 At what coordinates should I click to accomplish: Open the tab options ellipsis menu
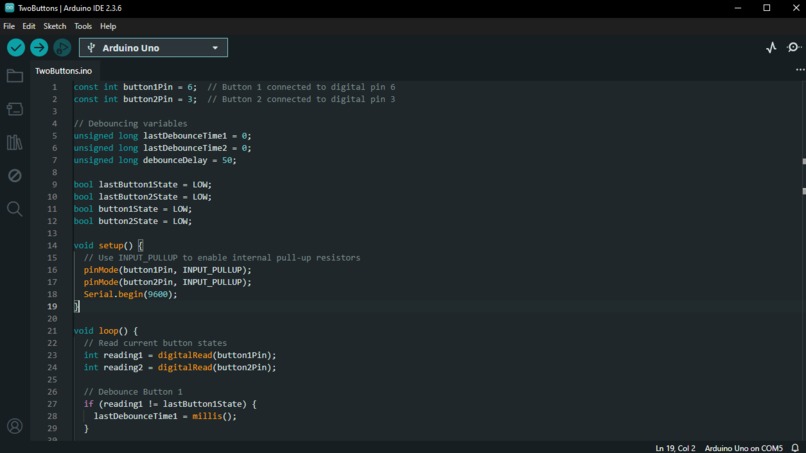800,70
